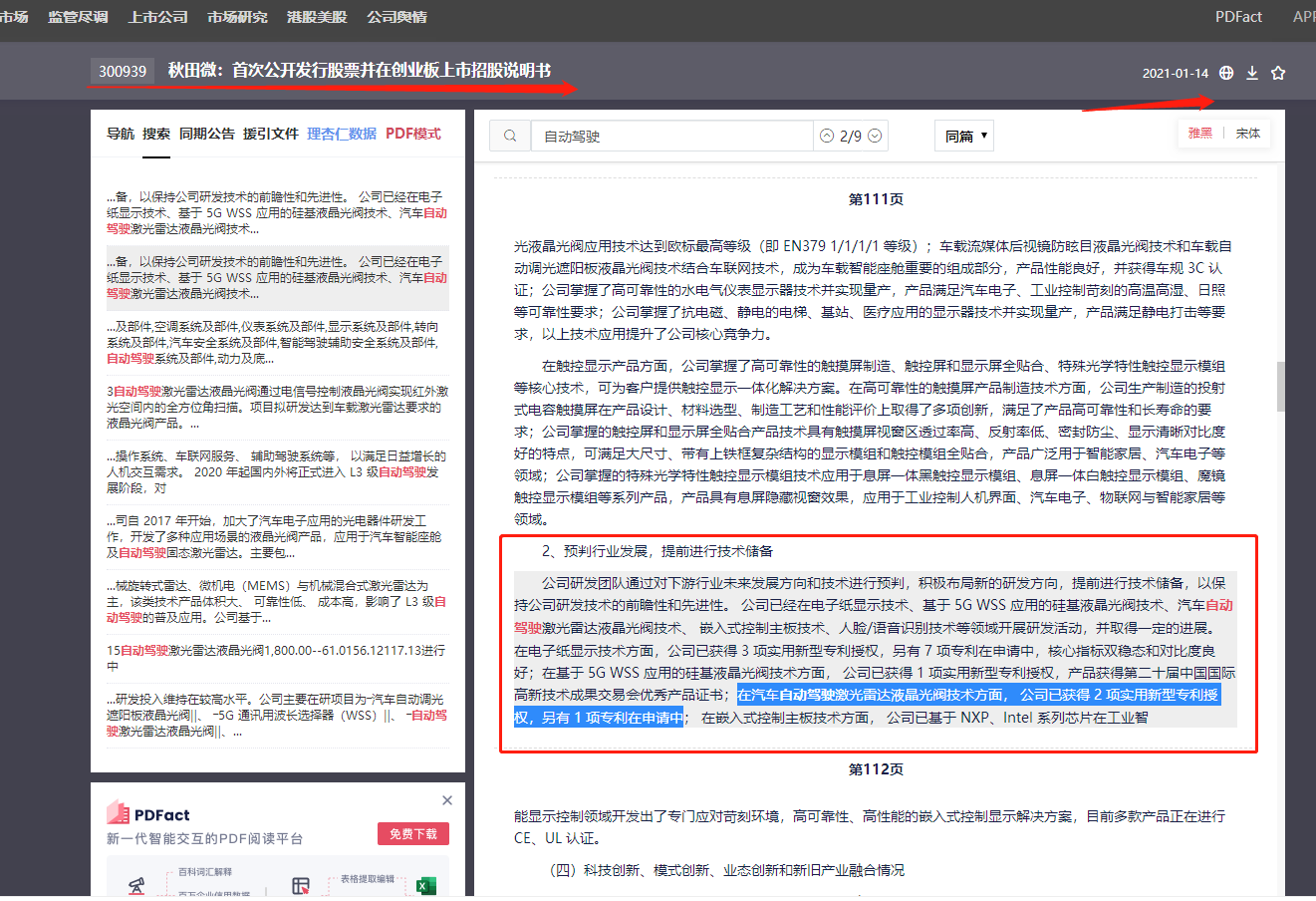Switch font to 宋体
This screenshot has width=1316, height=901.
(1247, 134)
